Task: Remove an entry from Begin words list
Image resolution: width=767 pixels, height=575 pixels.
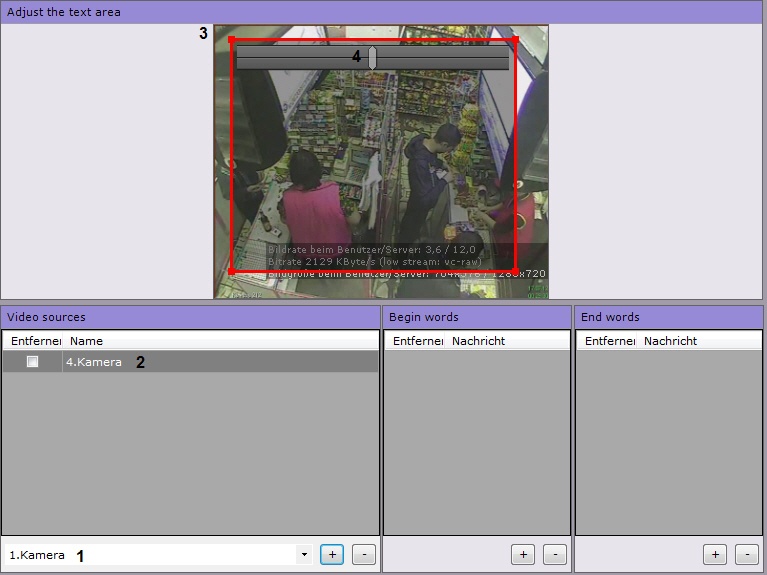Action: (554, 554)
